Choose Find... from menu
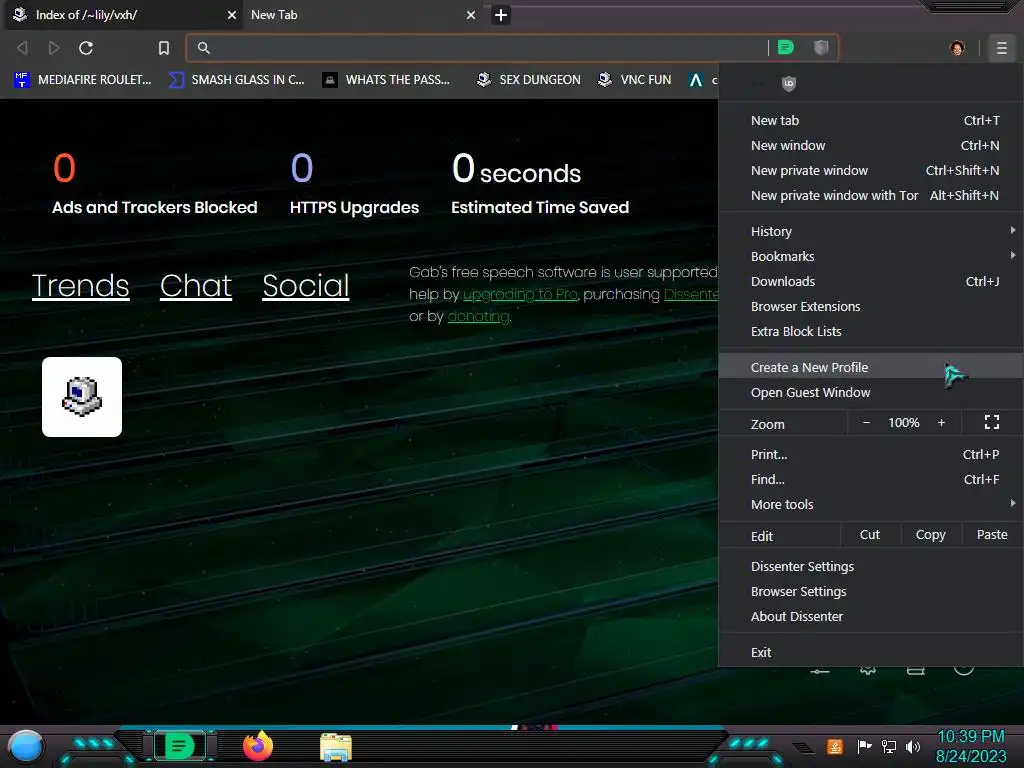The height and width of the screenshot is (768, 1024). (x=871, y=479)
